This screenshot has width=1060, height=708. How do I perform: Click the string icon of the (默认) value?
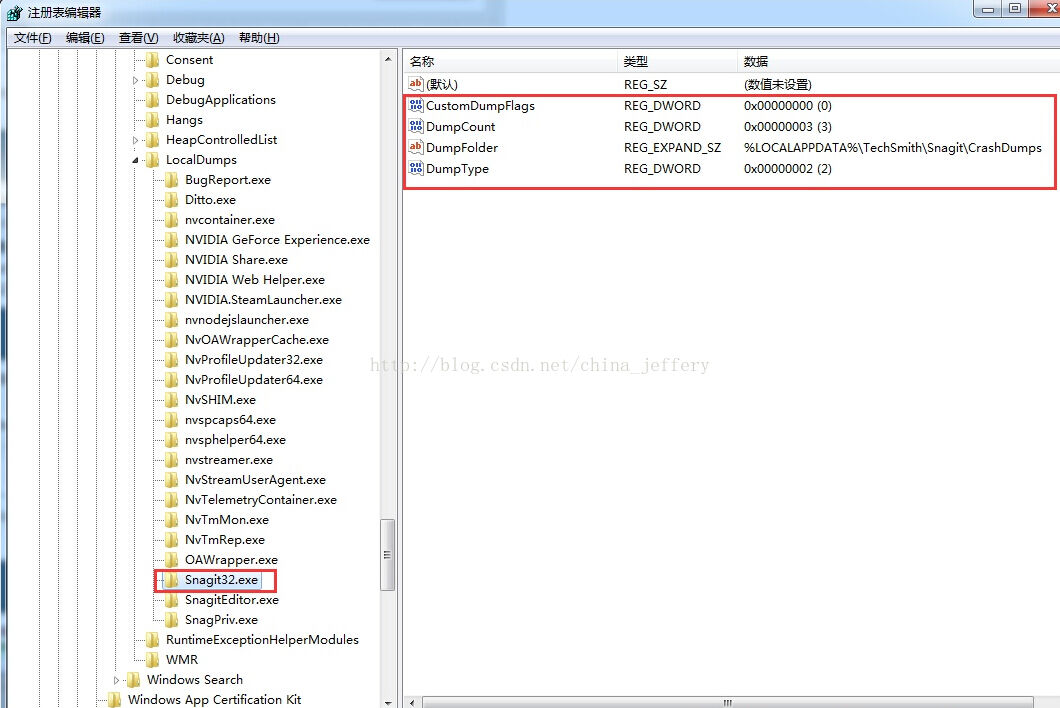(416, 85)
